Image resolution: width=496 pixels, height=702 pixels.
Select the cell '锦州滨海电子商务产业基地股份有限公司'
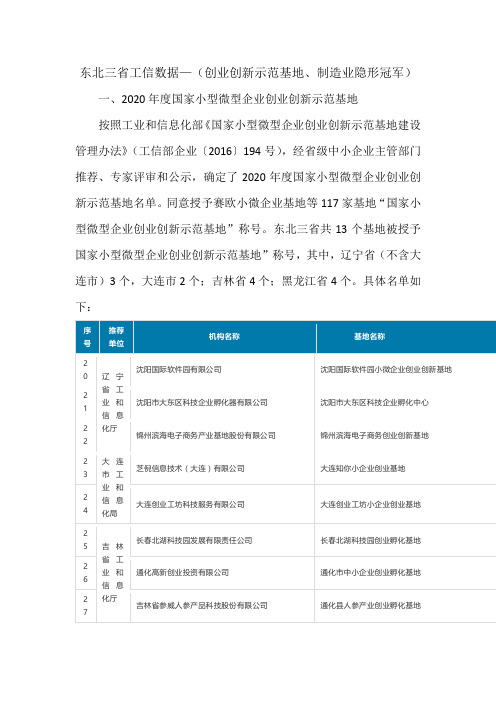[206, 435]
